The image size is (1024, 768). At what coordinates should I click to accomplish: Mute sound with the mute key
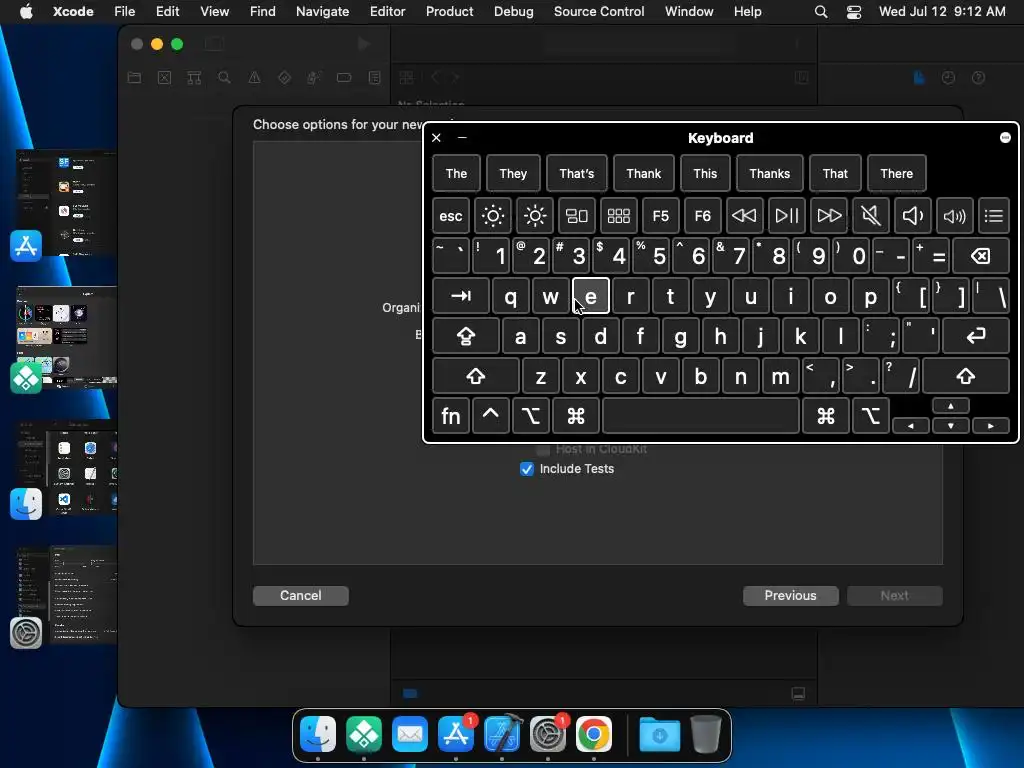point(871,216)
